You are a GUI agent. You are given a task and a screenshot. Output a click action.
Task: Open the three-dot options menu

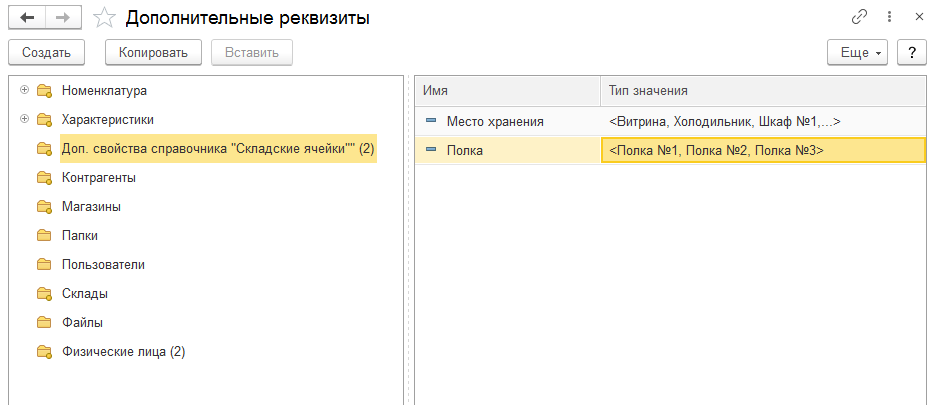889,17
